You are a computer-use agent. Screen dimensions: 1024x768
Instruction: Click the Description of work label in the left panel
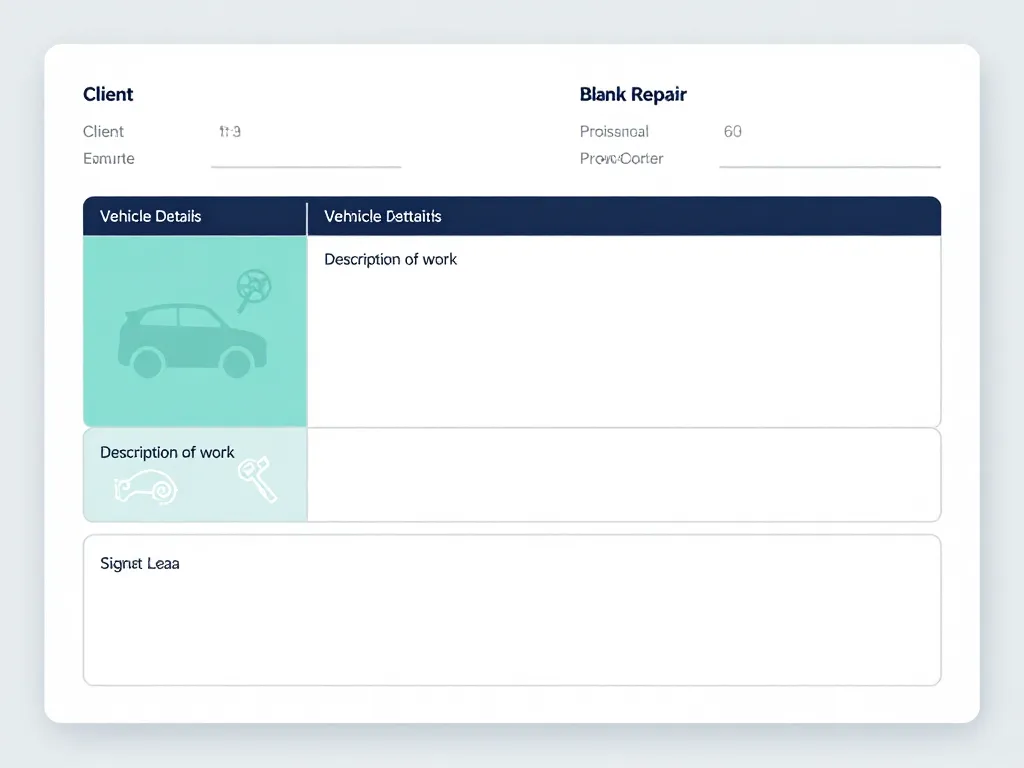point(167,452)
